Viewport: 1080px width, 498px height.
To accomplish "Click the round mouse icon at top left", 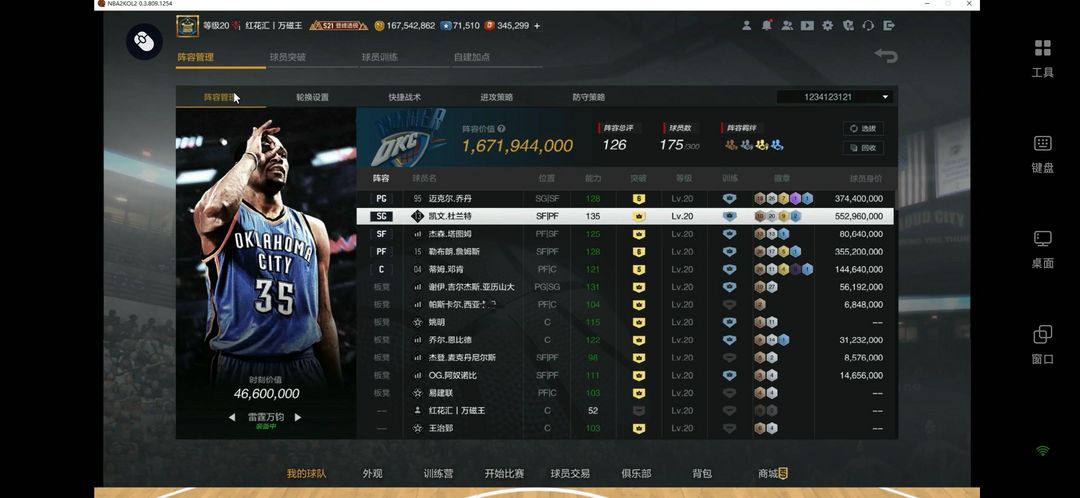I will point(144,41).
